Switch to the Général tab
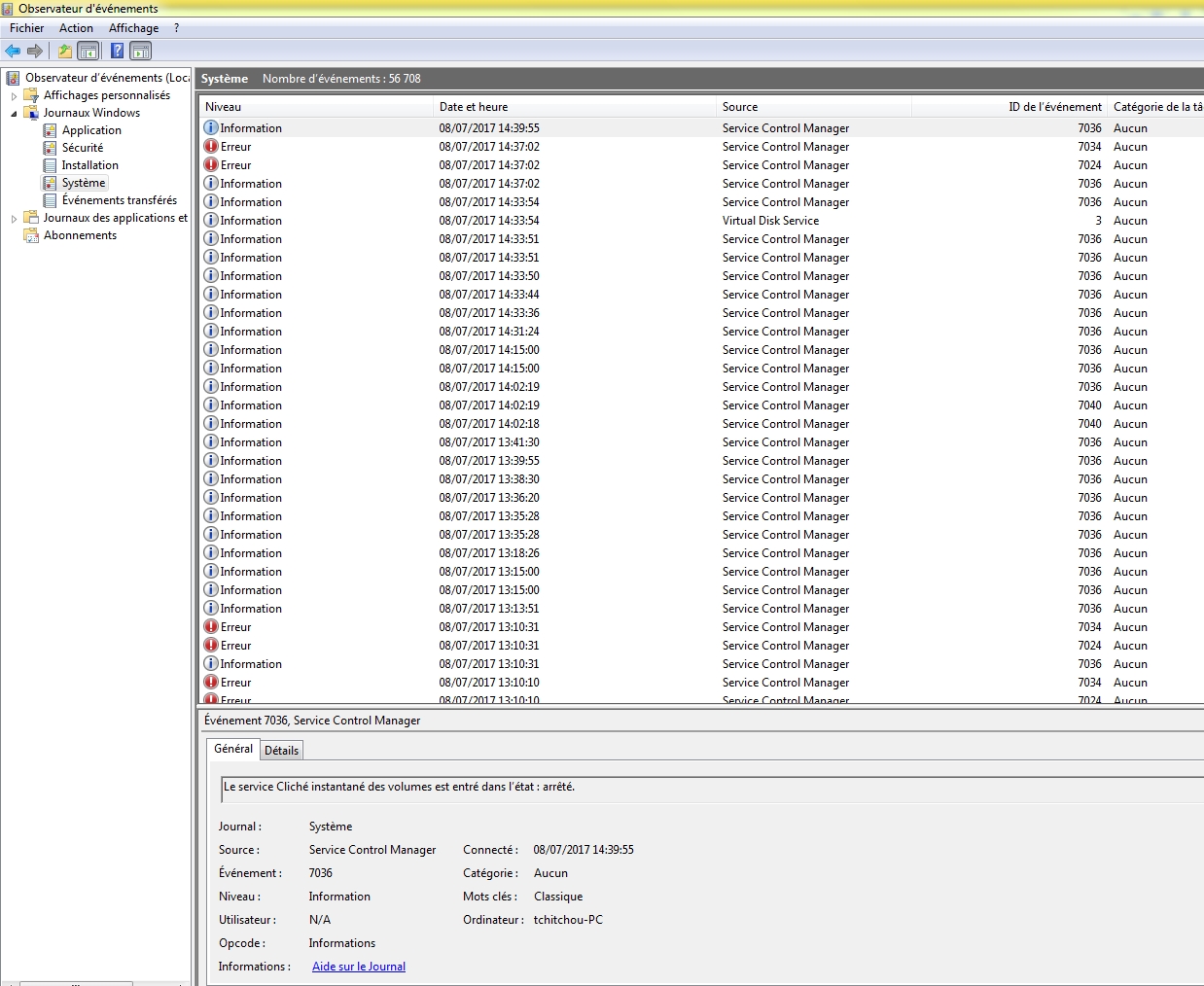Viewport: 1204px width, 986px height. (233, 749)
